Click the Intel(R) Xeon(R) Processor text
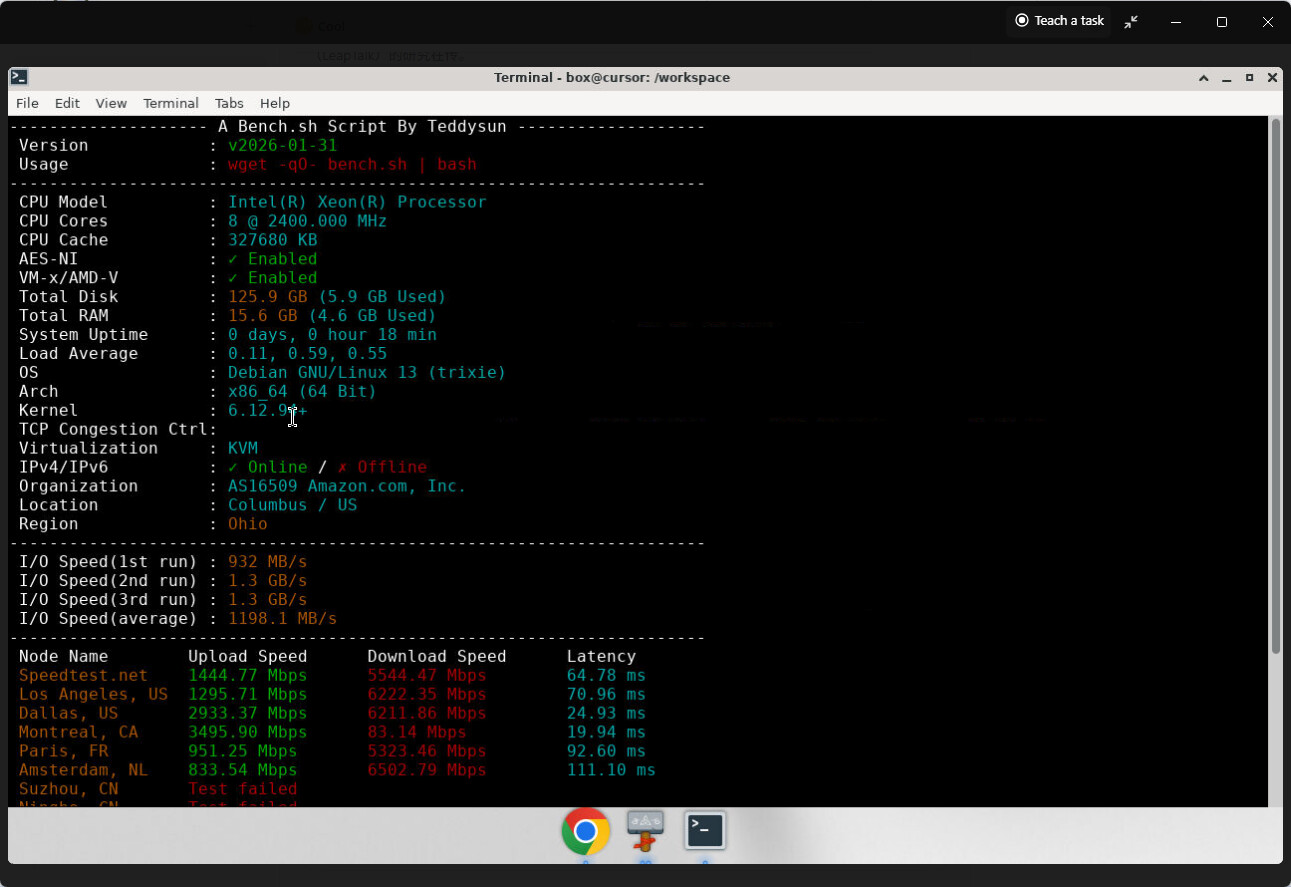Image resolution: width=1291 pixels, height=887 pixels. [357, 202]
